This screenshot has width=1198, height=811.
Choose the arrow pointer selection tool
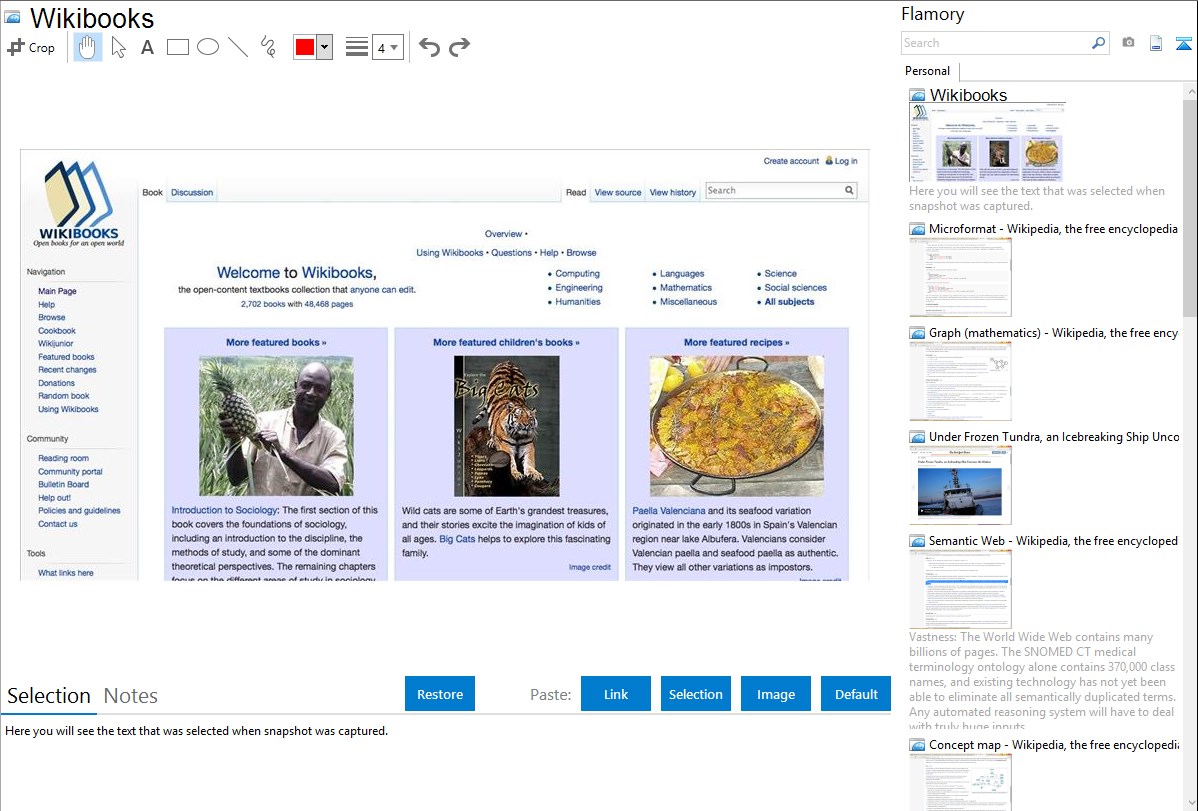point(118,47)
